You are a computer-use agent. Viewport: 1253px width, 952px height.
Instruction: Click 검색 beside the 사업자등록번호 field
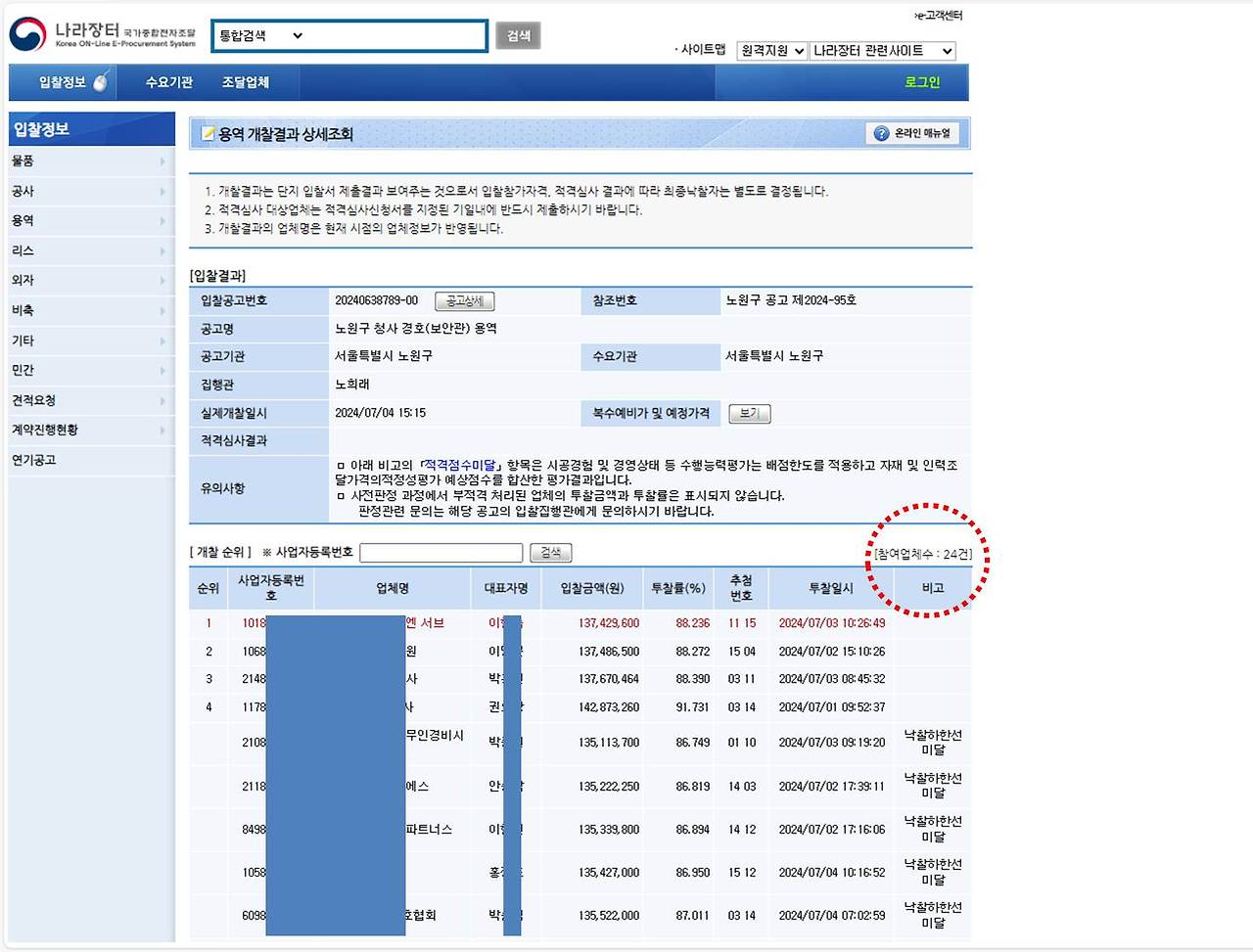550,552
